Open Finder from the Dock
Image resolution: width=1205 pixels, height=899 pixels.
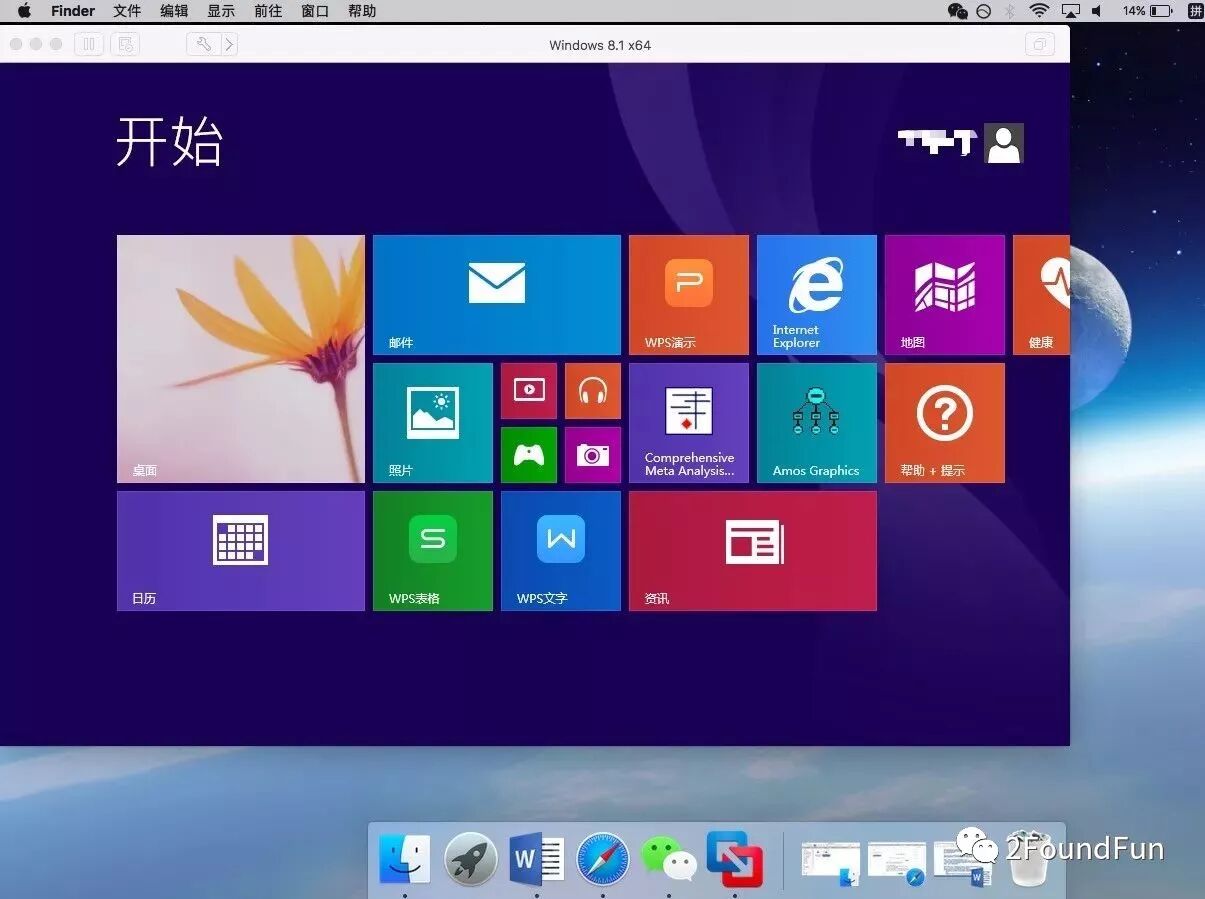coord(405,859)
